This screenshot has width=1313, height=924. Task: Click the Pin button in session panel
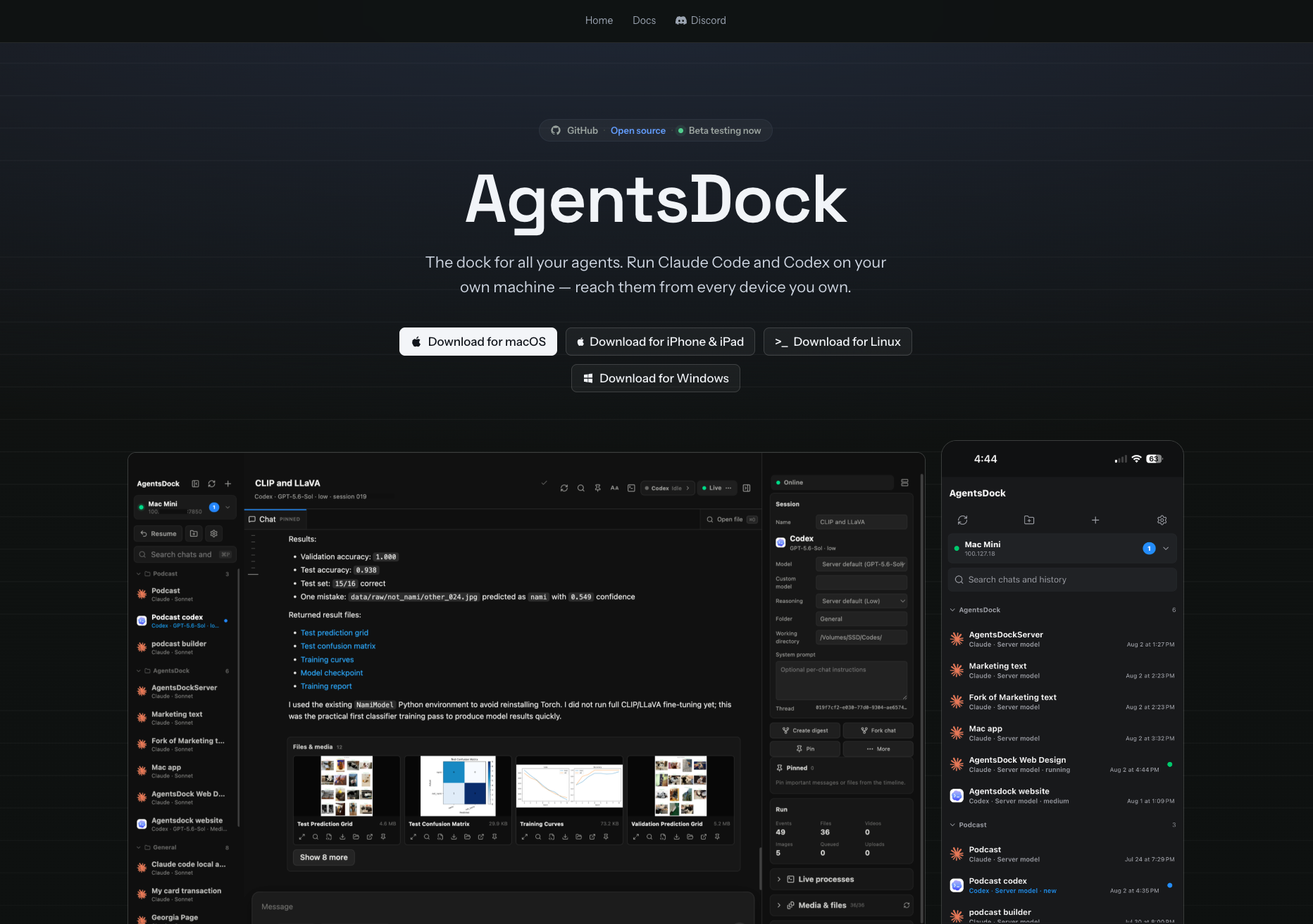[x=805, y=749]
